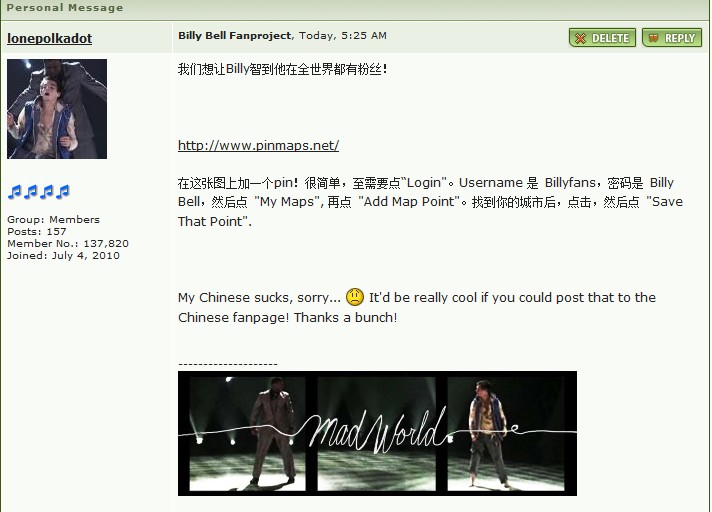Click the DELETE button label
The image size is (712, 512).
tap(610, 38)
